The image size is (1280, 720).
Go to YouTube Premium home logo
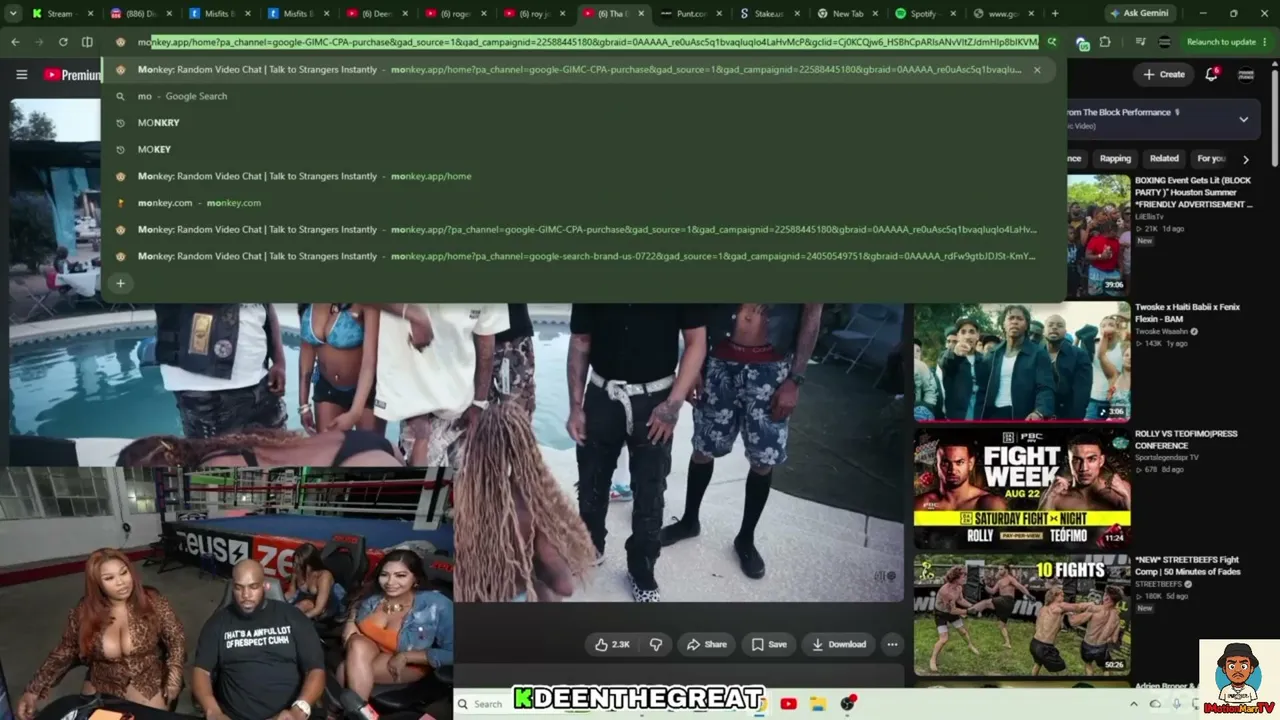click(x=72, y=75)
